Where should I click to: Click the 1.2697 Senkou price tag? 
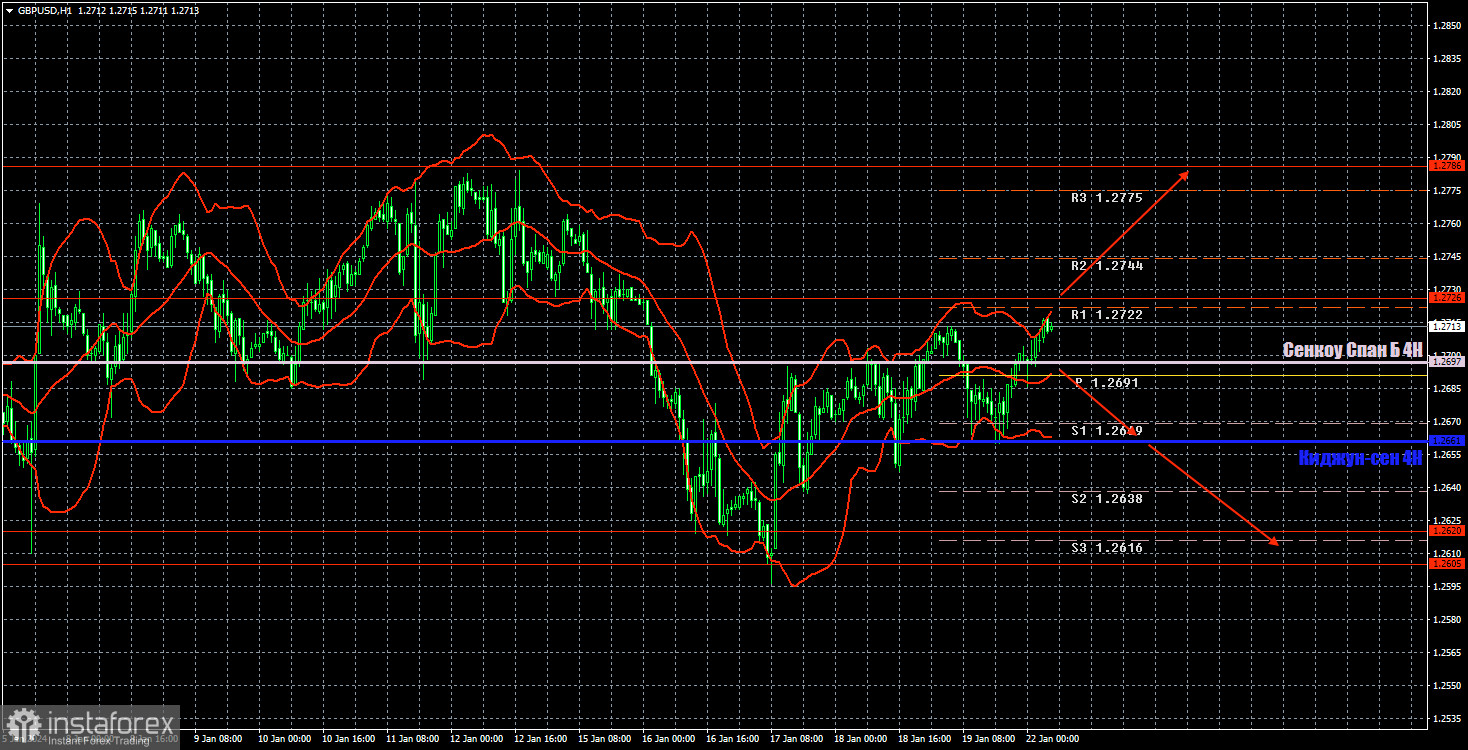coord(1447,362)
